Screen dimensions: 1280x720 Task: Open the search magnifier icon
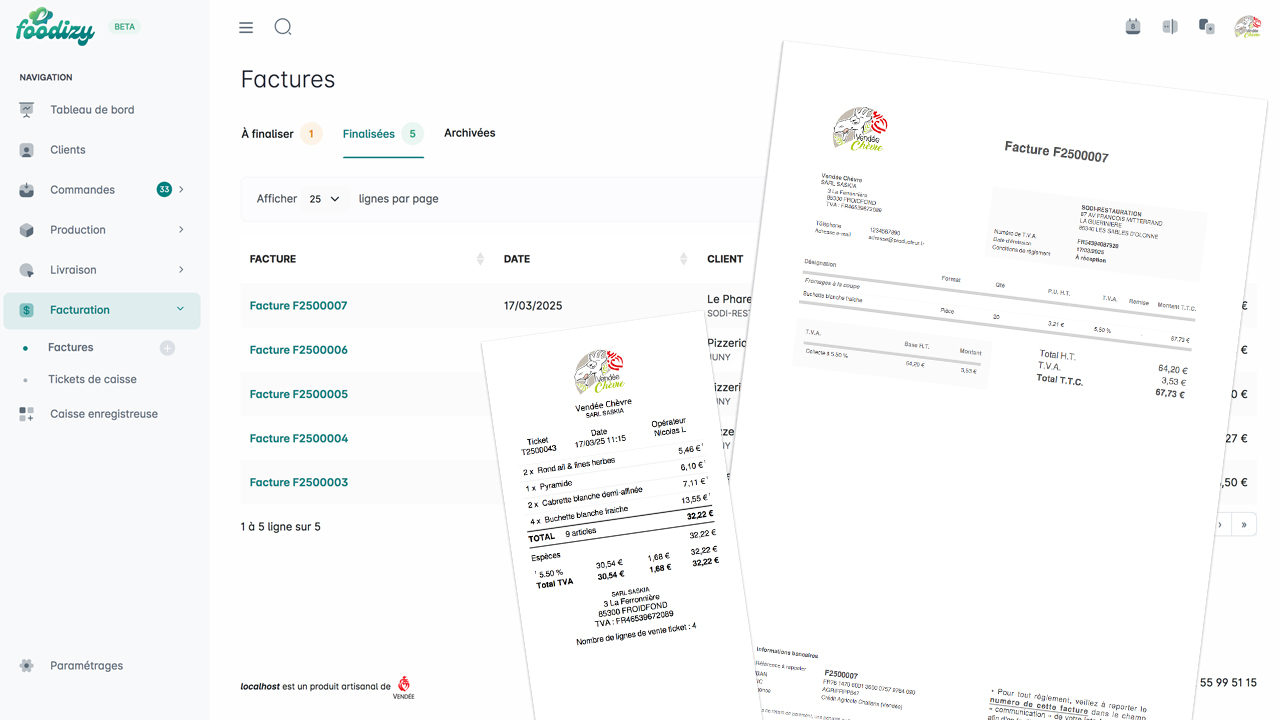click(x=283, y=27)
